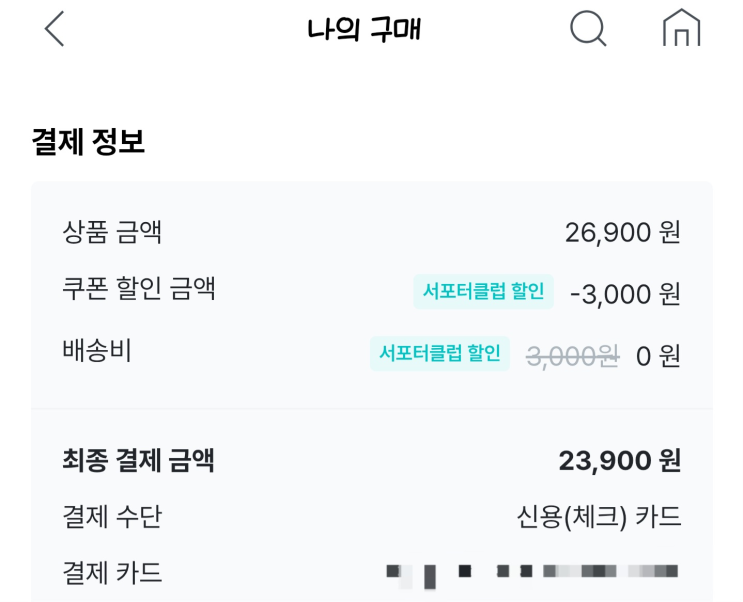Viewport: 743px width, 602px height.
Task: Select the 결제 카드 label
Action: (112, 573)
